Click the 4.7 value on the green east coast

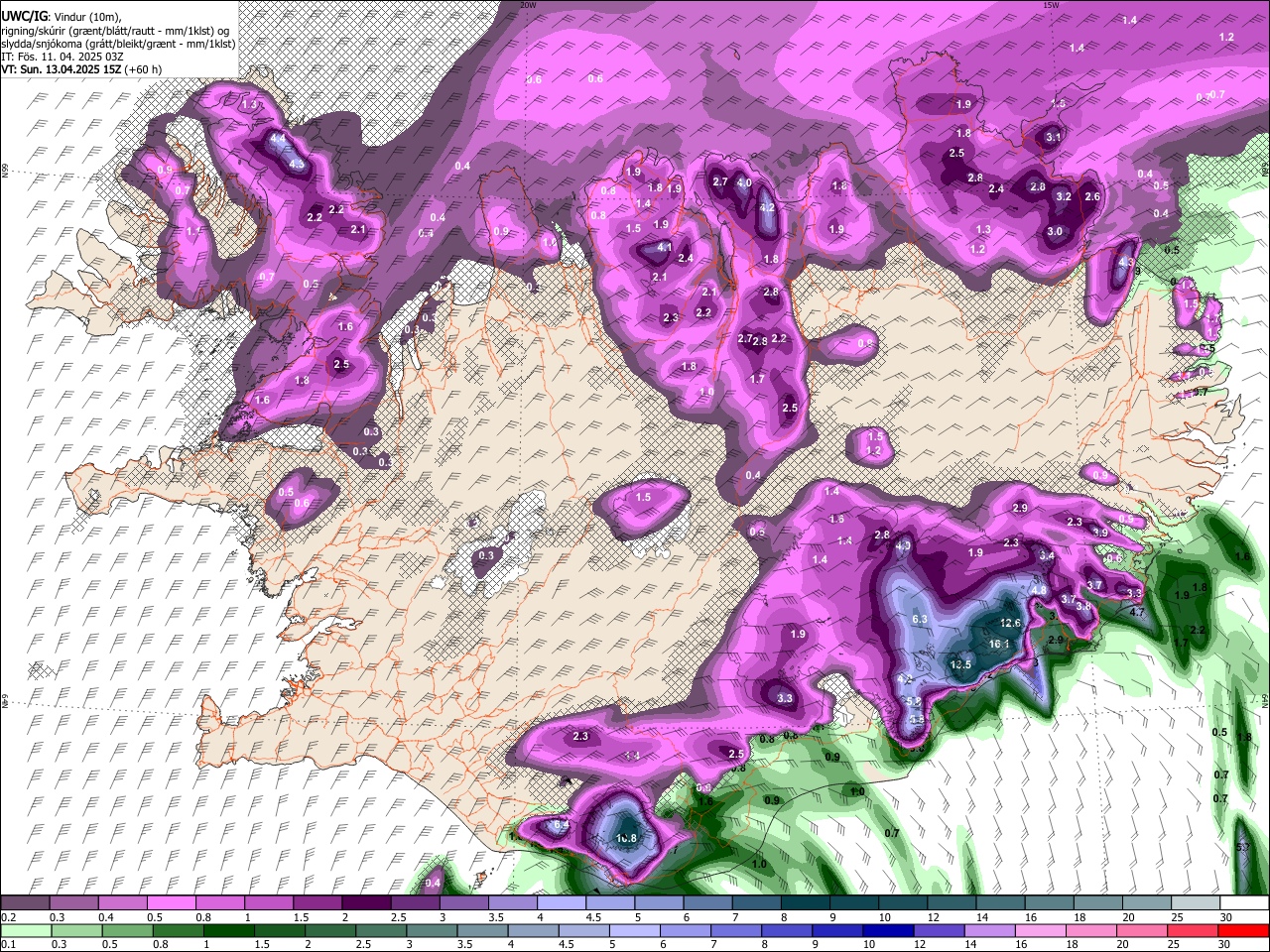point(1137,612)
